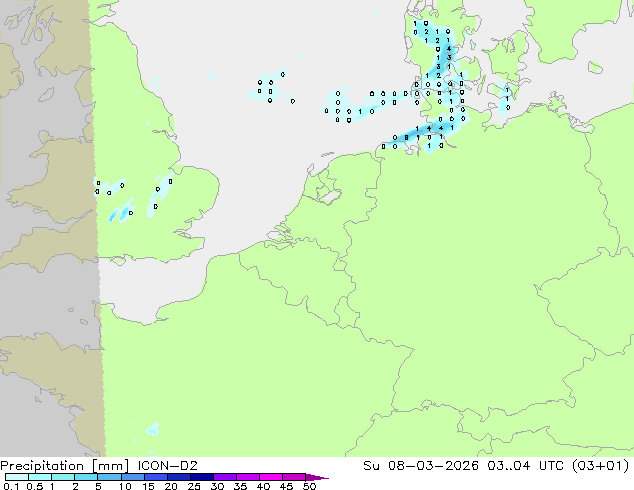Click the '30' legend scale label
Image resolution: width=634 pixels, height=490 pixels.
[x=217, y=486]
